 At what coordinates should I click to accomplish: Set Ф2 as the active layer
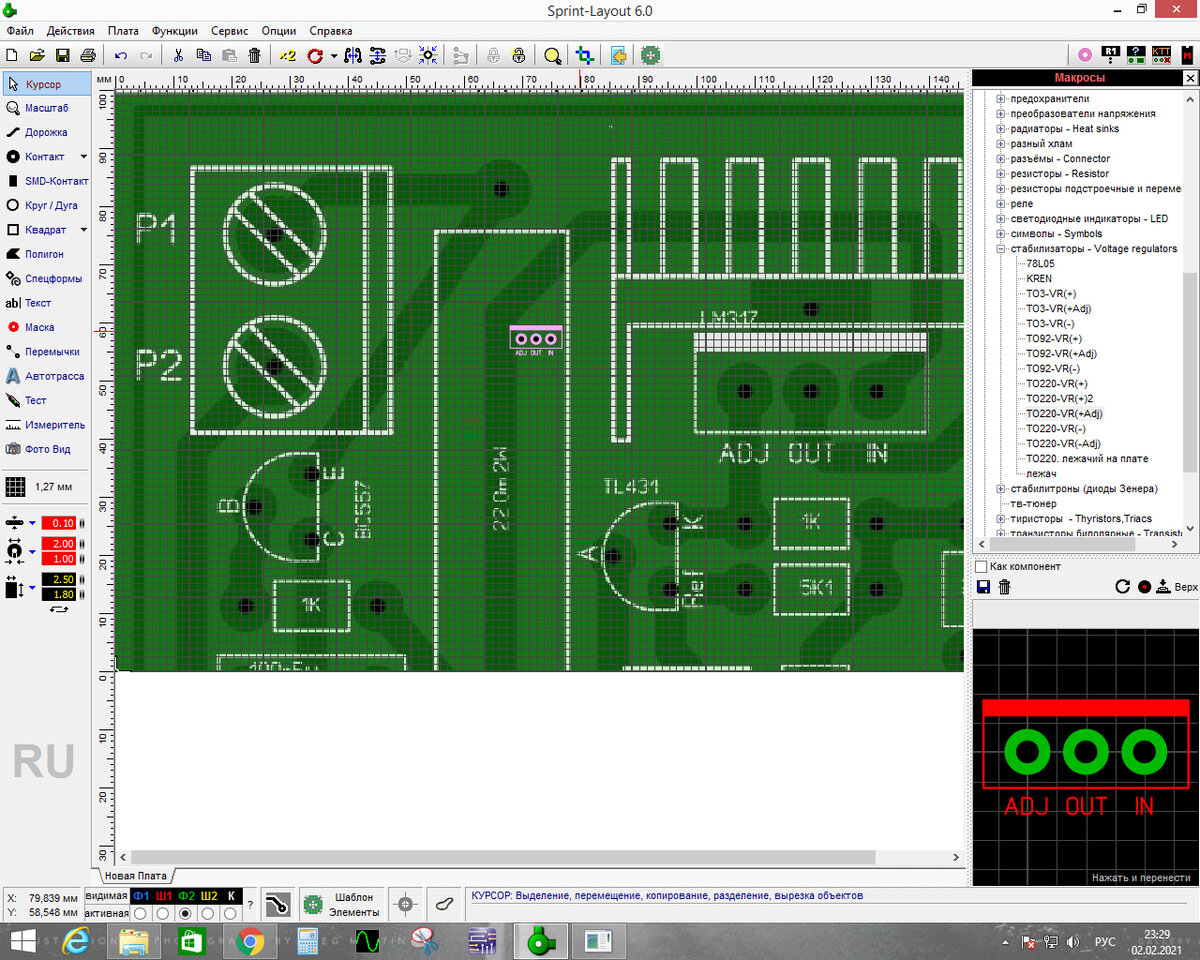[x=185, y=914]
